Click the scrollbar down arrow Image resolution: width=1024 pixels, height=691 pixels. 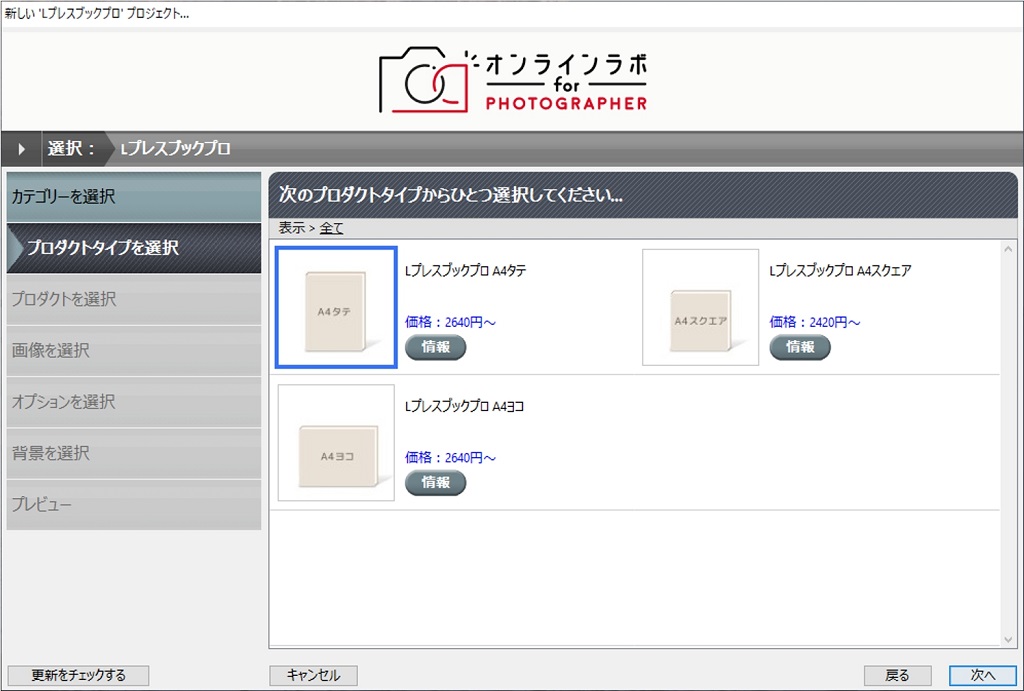click(1008, 639)
